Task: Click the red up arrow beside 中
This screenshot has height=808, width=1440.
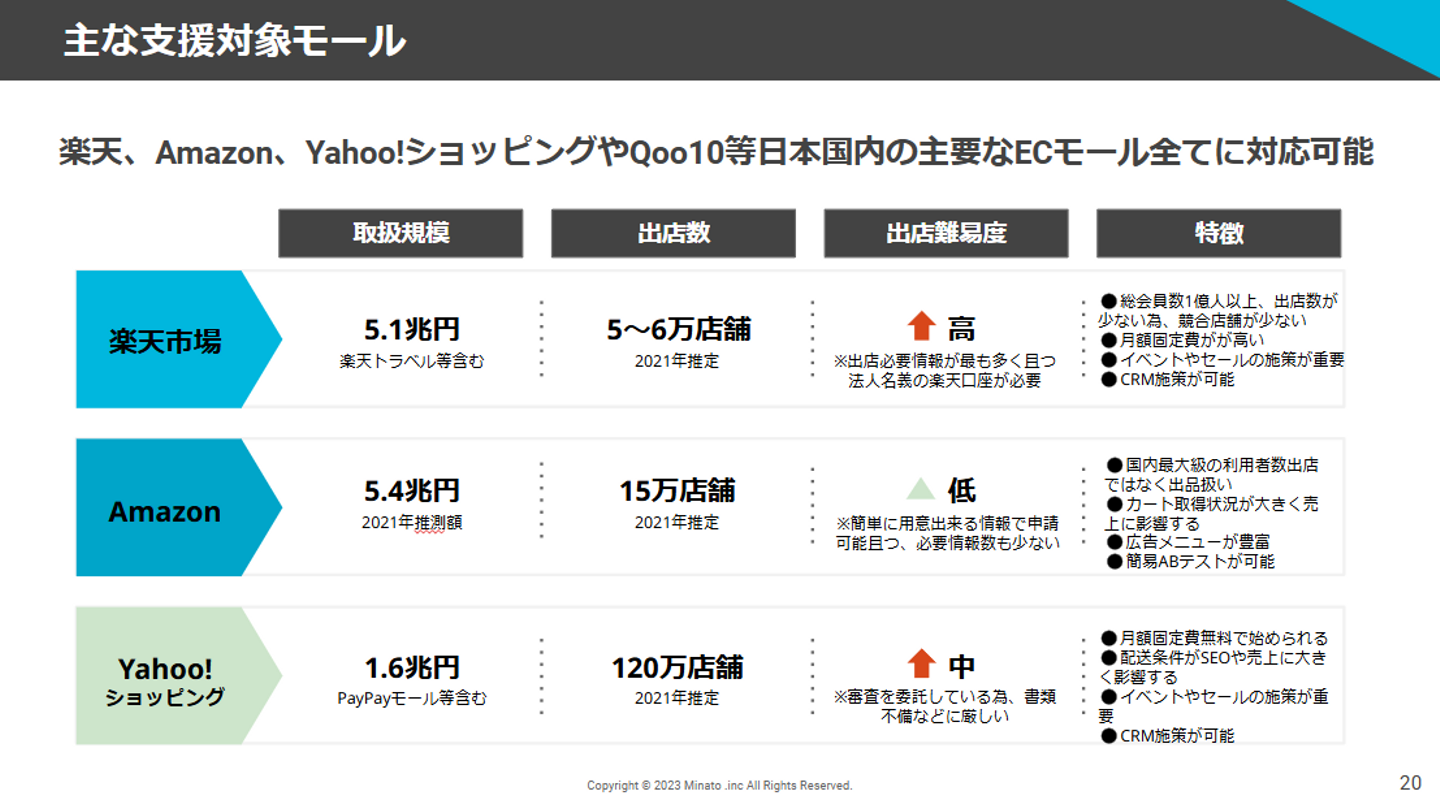Action: (x=921, y=664)
